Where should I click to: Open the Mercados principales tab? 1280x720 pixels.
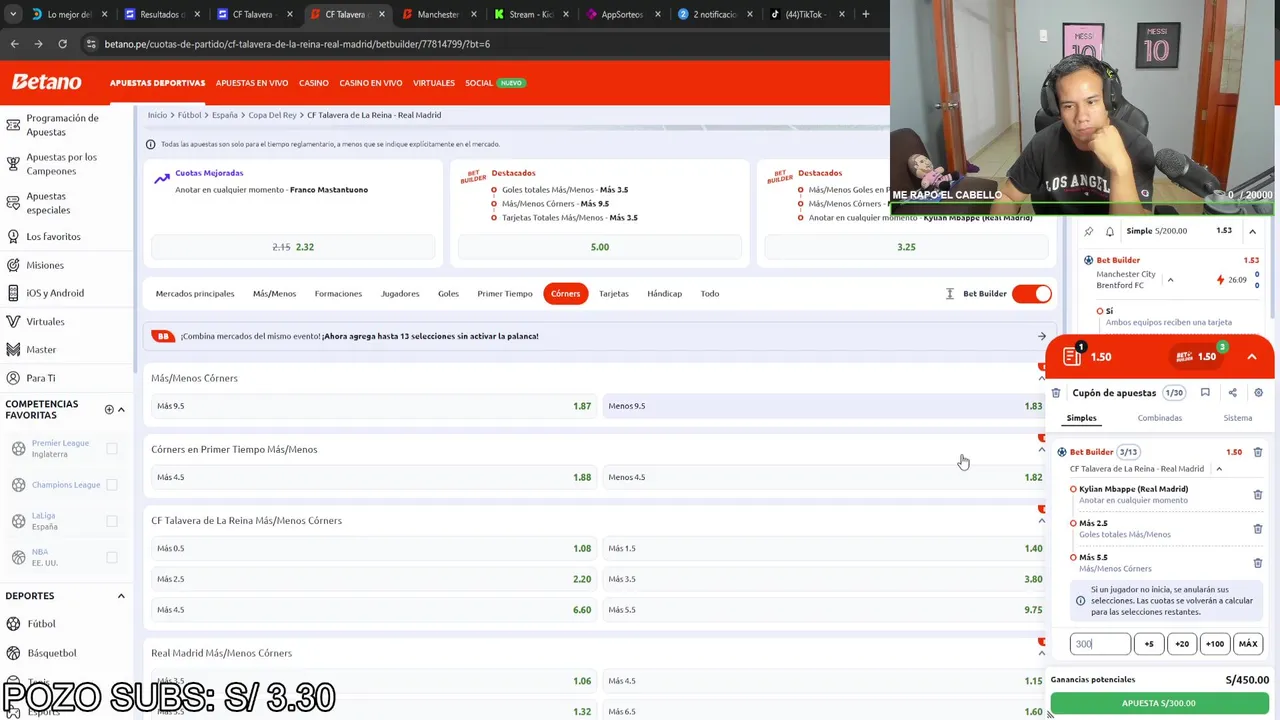tap(195, 293)
